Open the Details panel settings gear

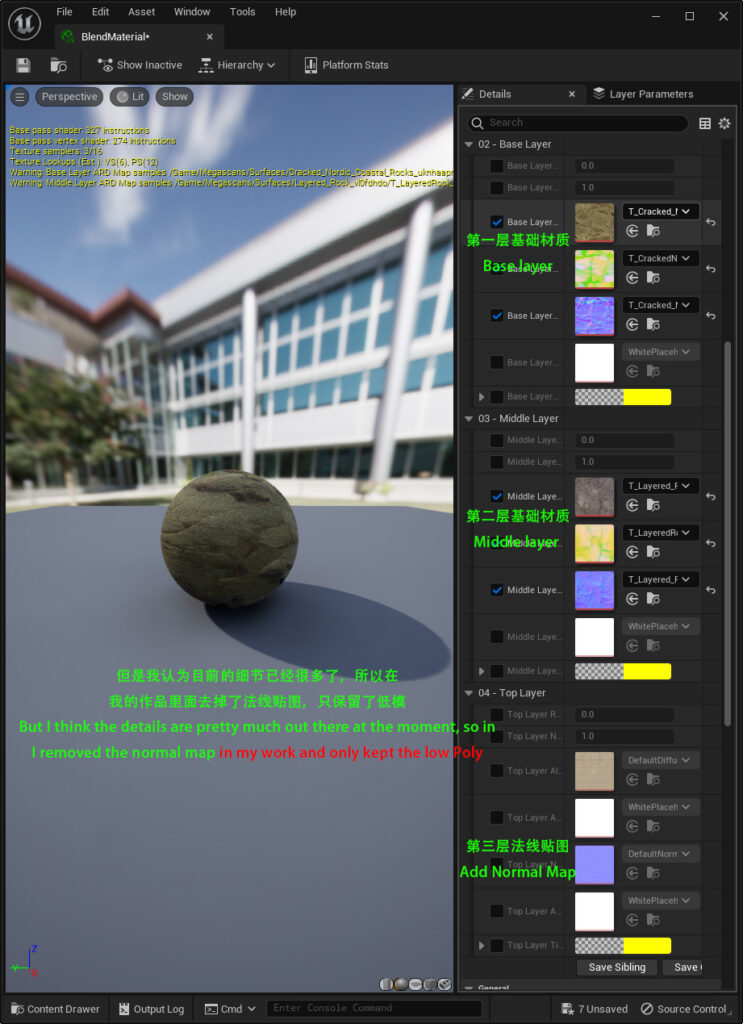click(724, 123)
